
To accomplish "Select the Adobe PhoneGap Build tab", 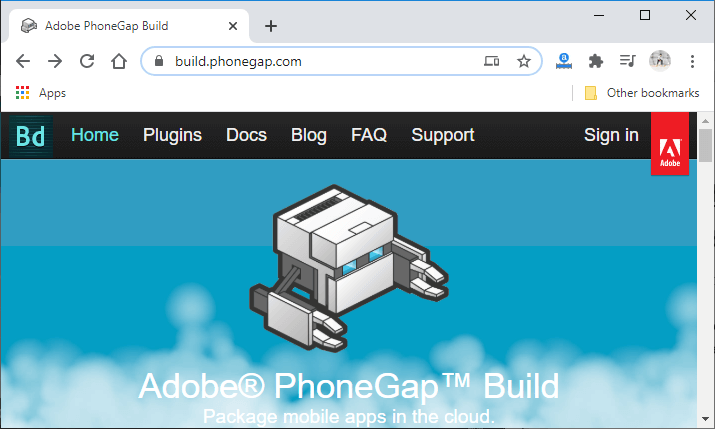I will (x=129, y=26).
